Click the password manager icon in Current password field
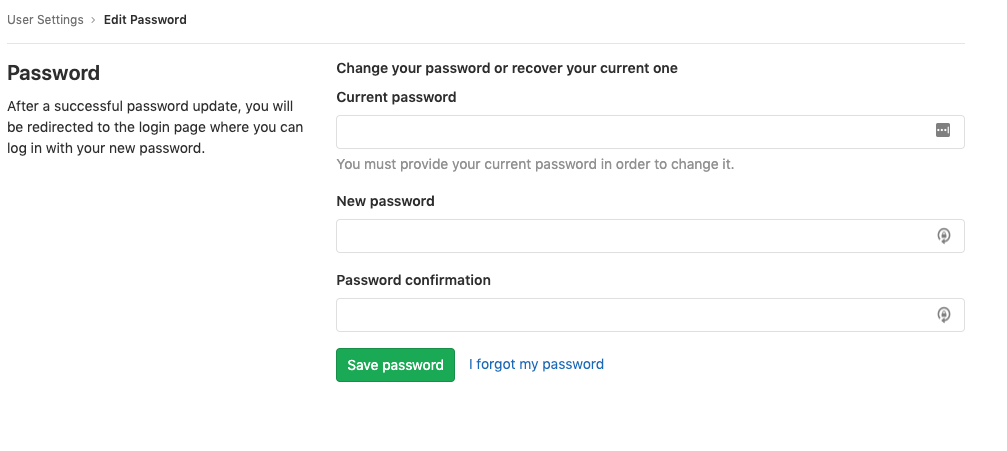1007x451 pixels. tap(942, 130)
